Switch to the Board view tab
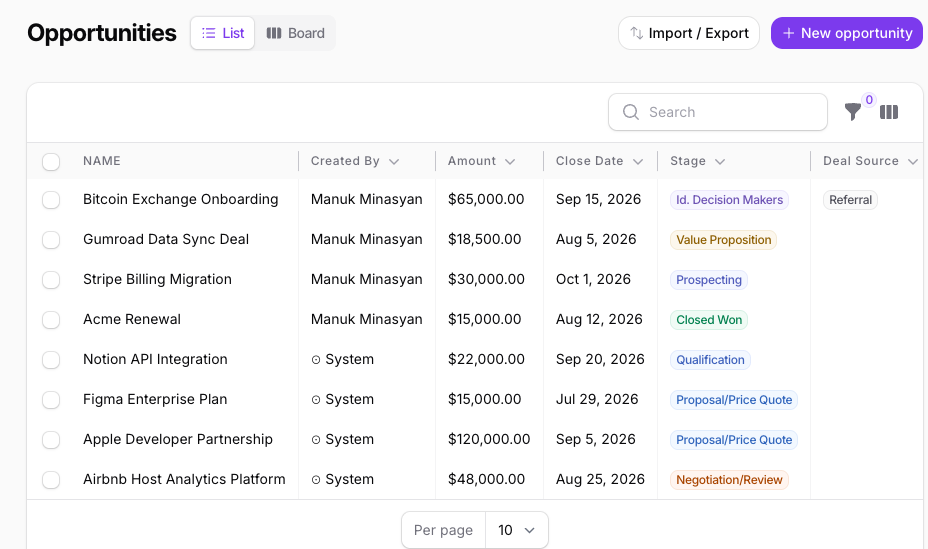 295,33
